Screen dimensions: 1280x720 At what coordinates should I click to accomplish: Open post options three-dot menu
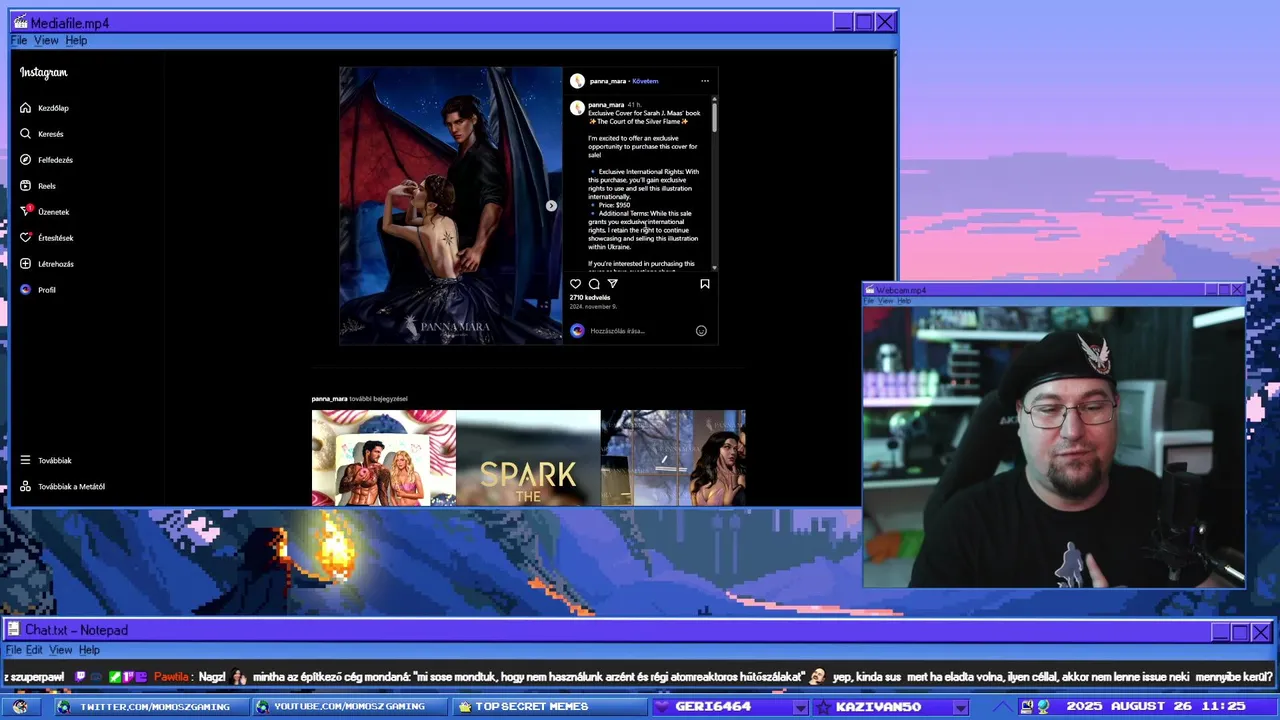tap(705, 81)
